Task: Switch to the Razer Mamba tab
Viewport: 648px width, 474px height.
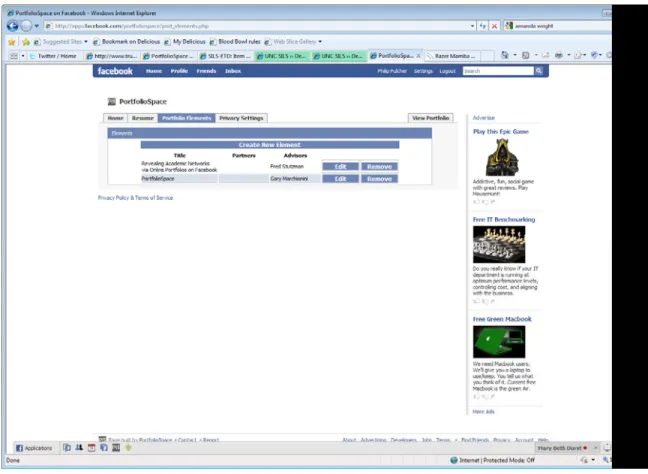Action: coord(451,56)
